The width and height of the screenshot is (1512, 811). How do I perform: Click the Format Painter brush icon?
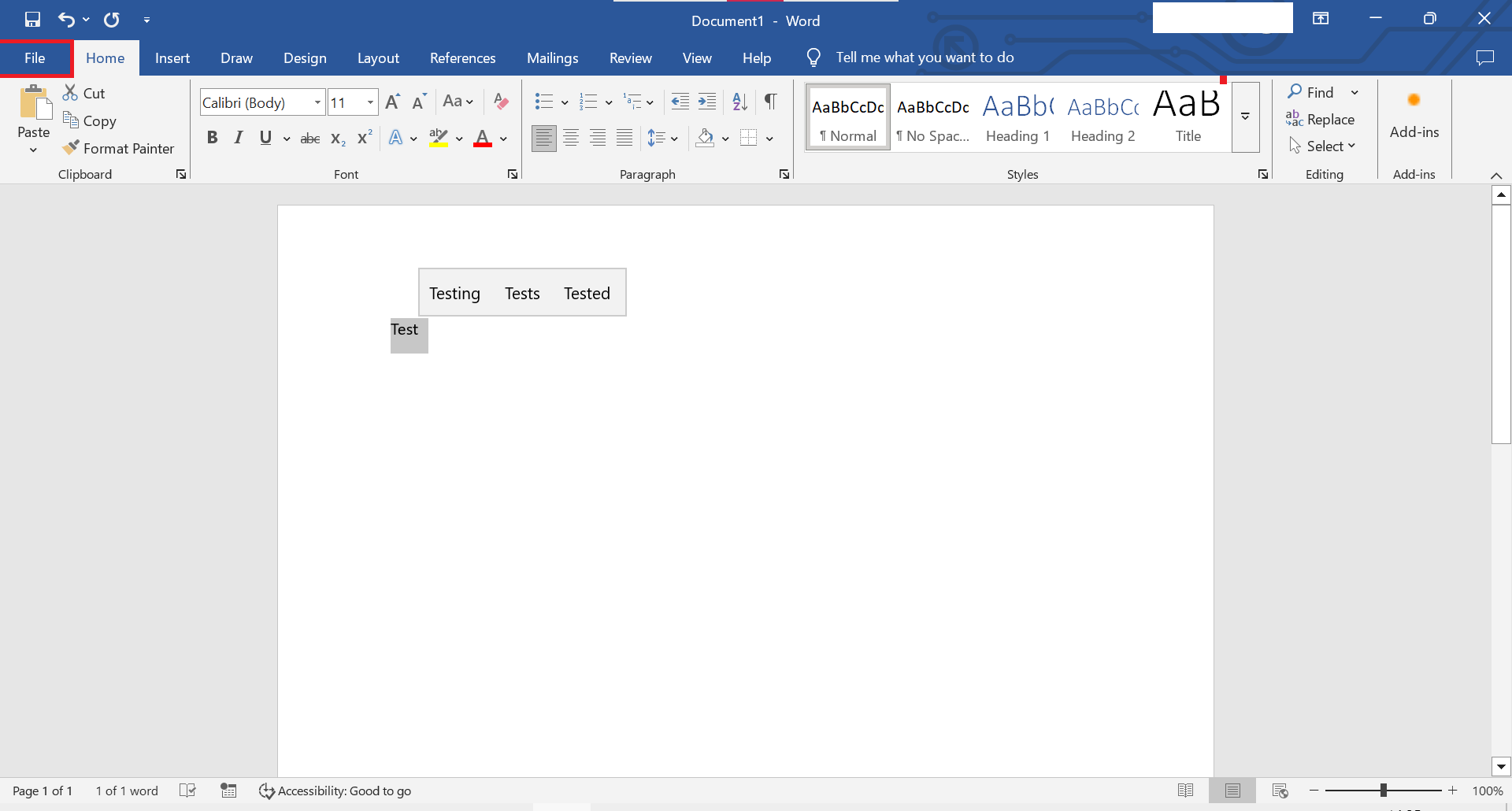click(71, 148)
